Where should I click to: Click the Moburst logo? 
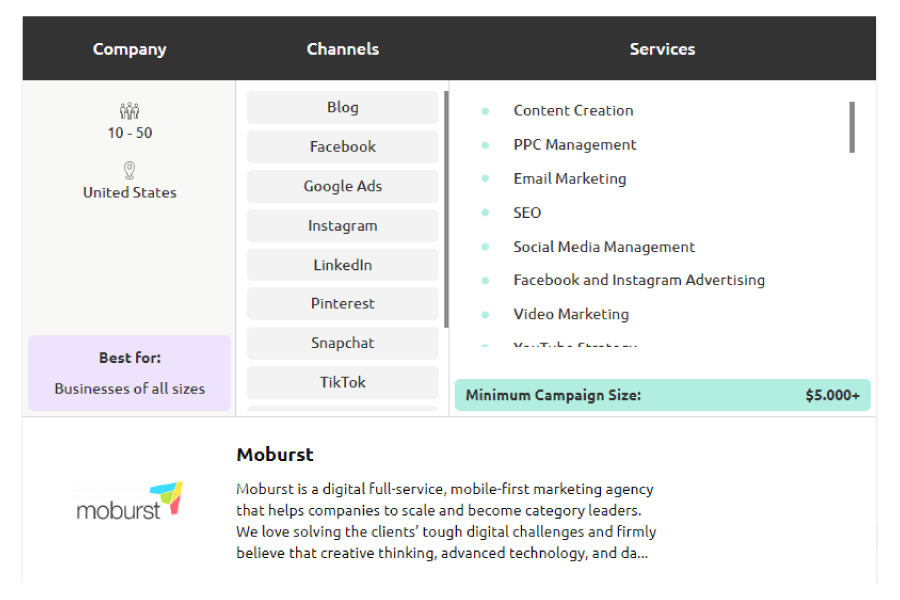point(130,501)
